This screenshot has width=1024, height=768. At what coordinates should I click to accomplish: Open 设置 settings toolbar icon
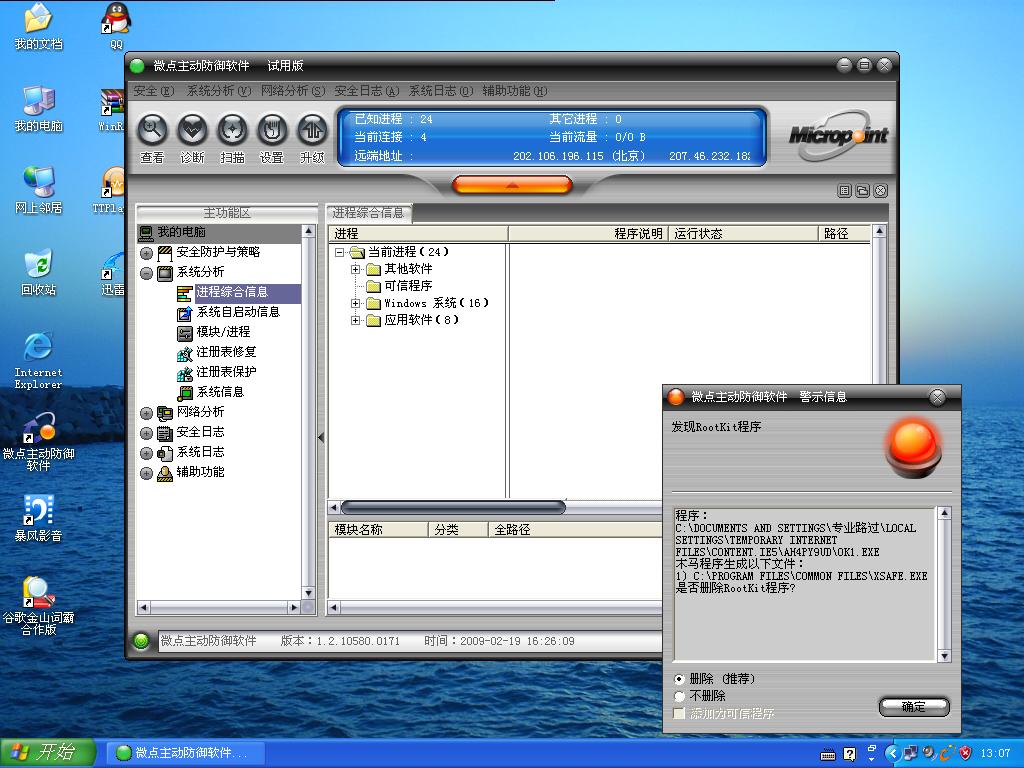272,130
